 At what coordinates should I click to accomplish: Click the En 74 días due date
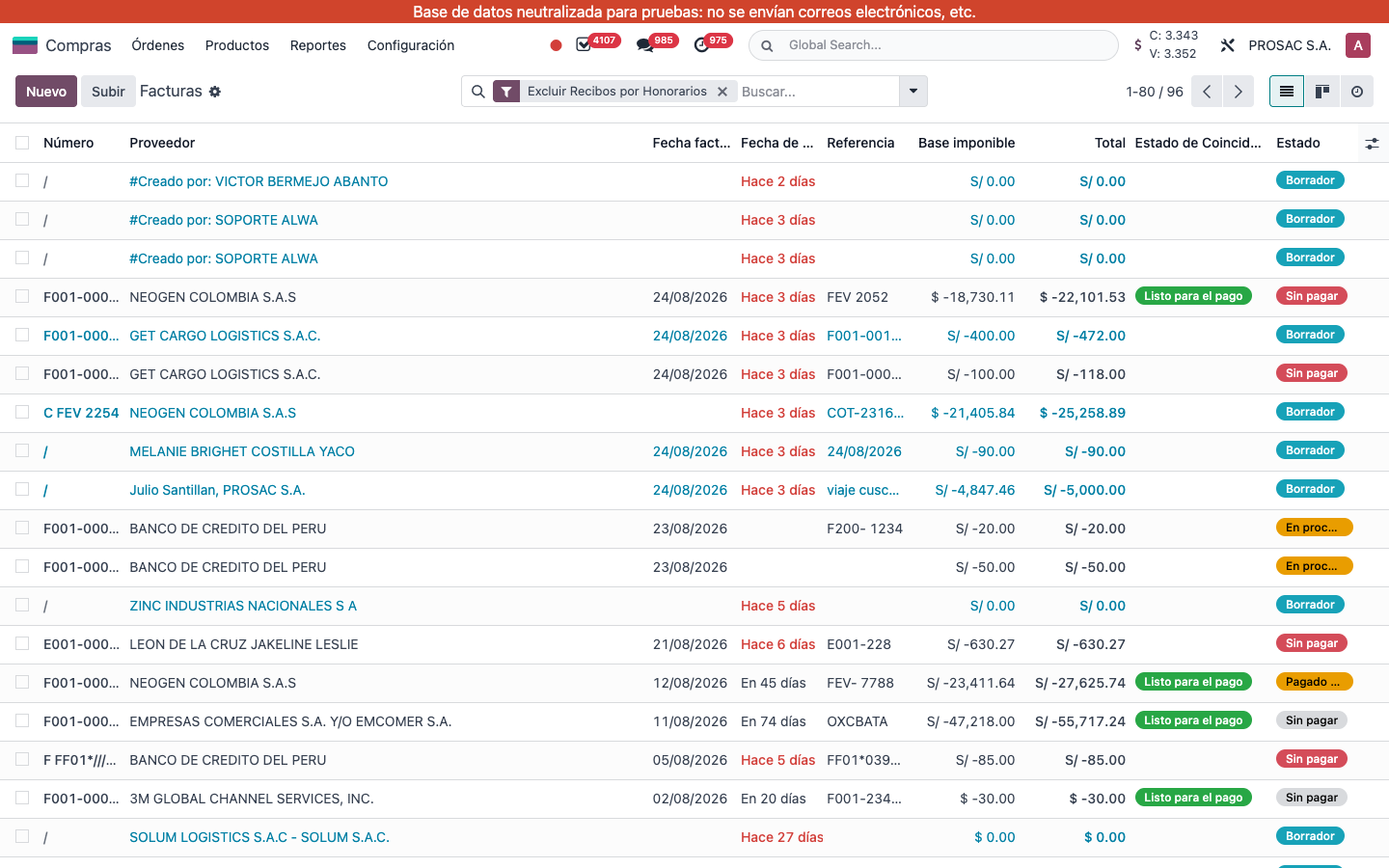tap(774, 721)
